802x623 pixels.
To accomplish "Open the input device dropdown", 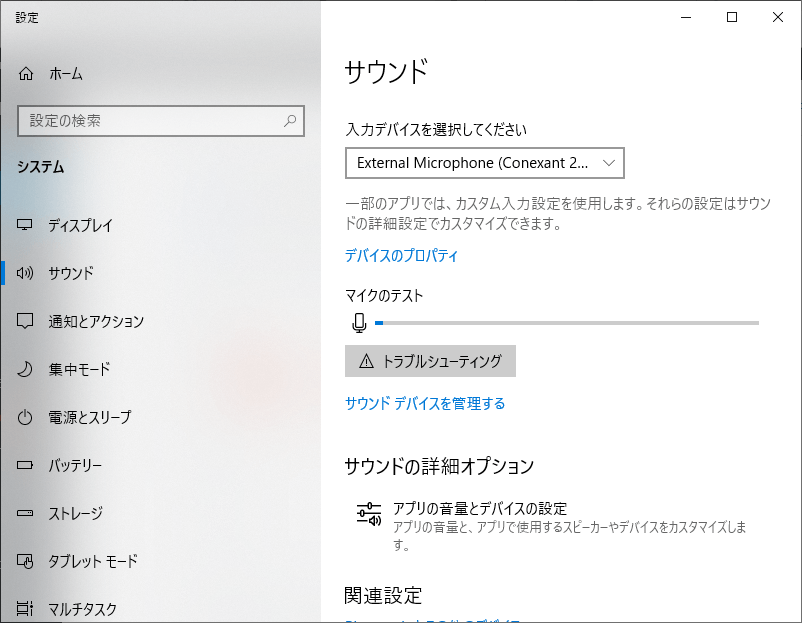I will tap(484, 162).
